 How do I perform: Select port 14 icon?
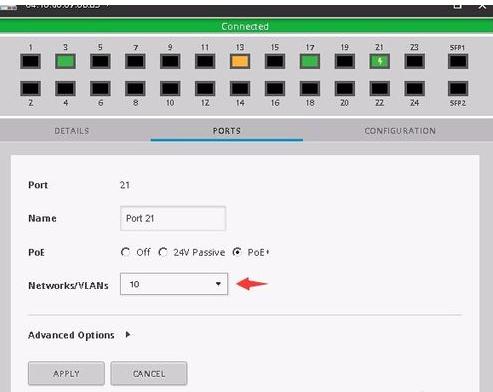240,89
